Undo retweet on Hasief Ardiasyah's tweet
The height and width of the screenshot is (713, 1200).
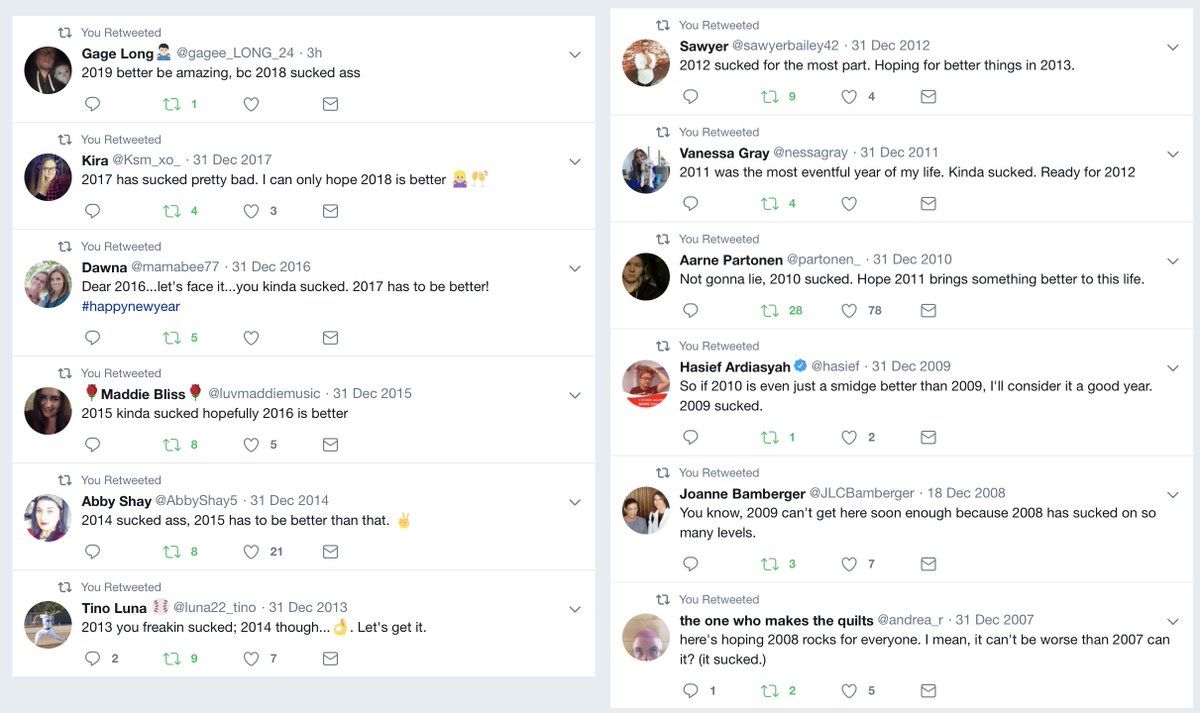coord(770,437)
